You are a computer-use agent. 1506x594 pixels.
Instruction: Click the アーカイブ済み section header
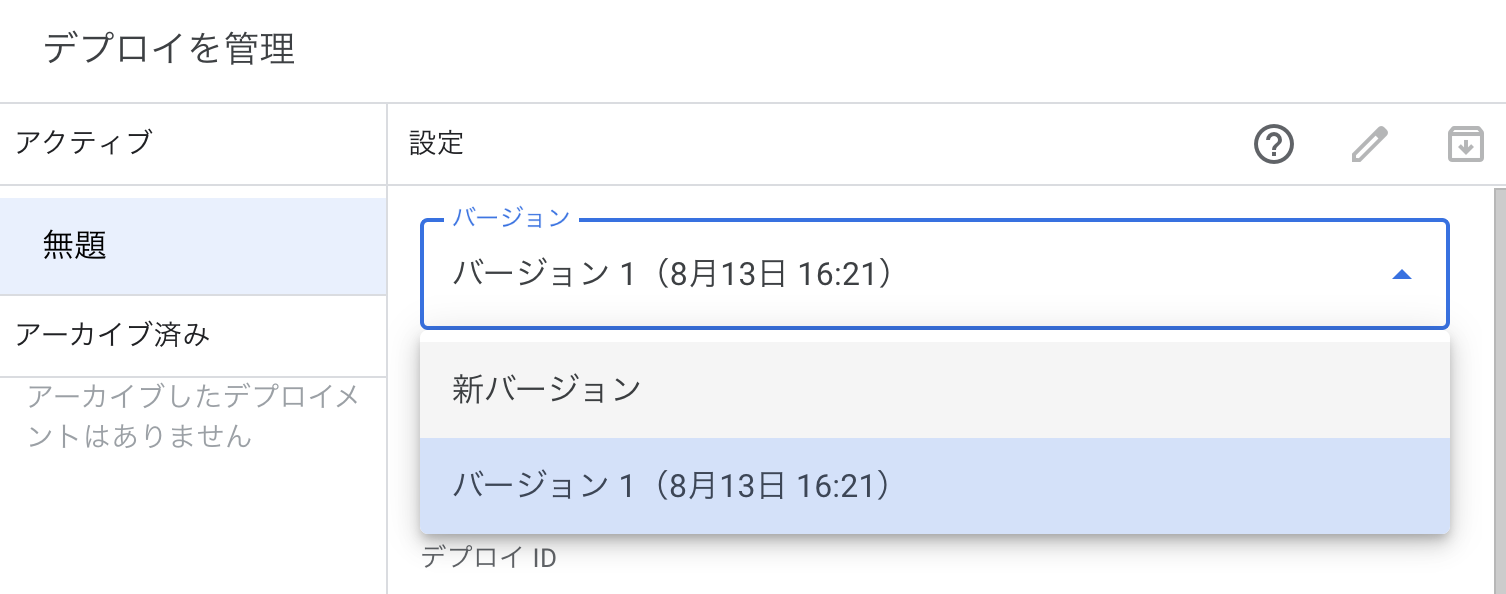113,335
